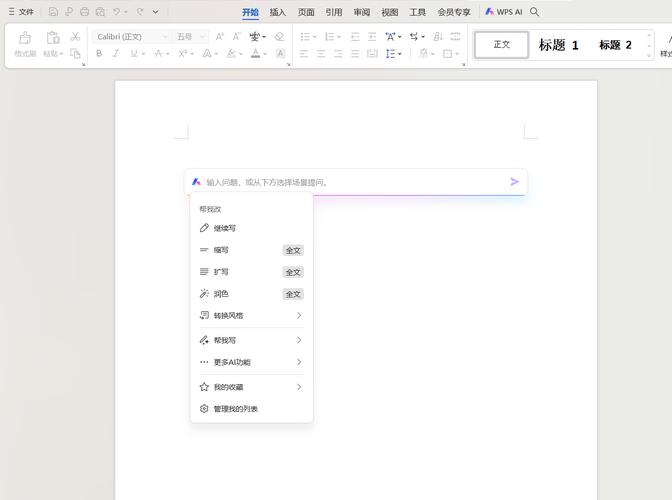Click the decrease indent icon
The image size is (672, 500).
coord(355,37)
